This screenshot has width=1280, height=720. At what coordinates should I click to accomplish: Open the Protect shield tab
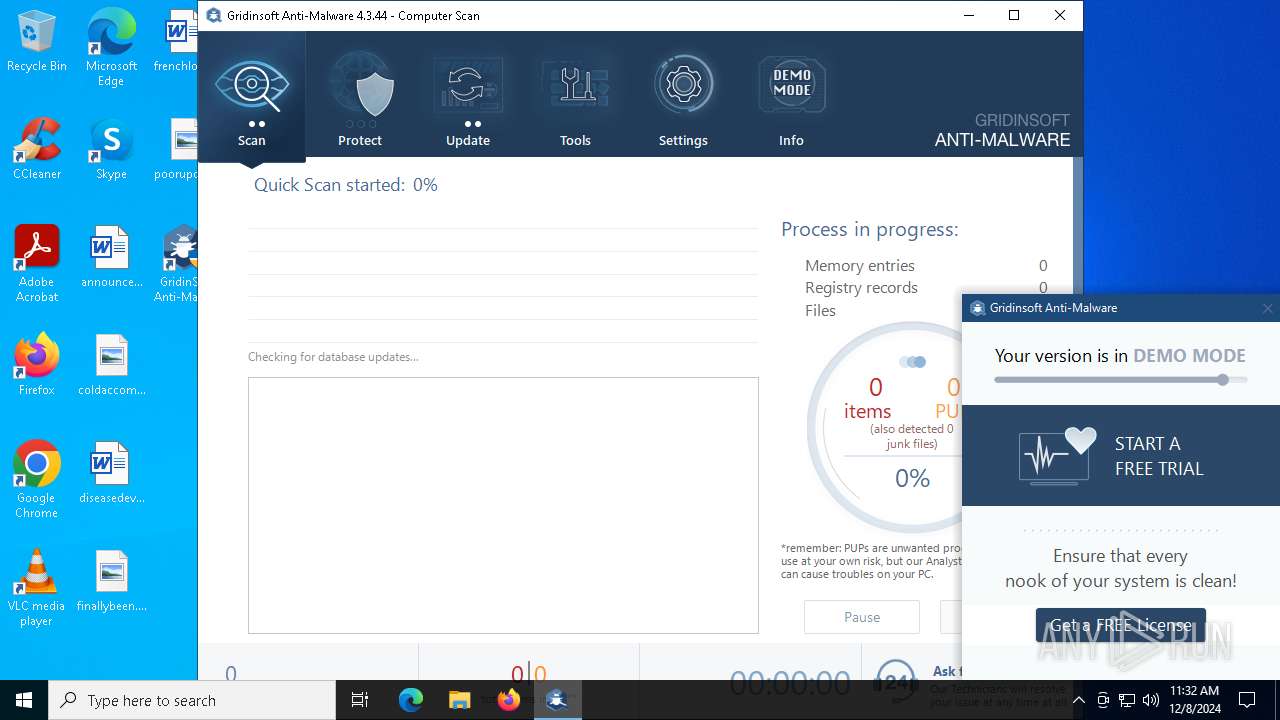pyautogui.click(x=360, y=98)
